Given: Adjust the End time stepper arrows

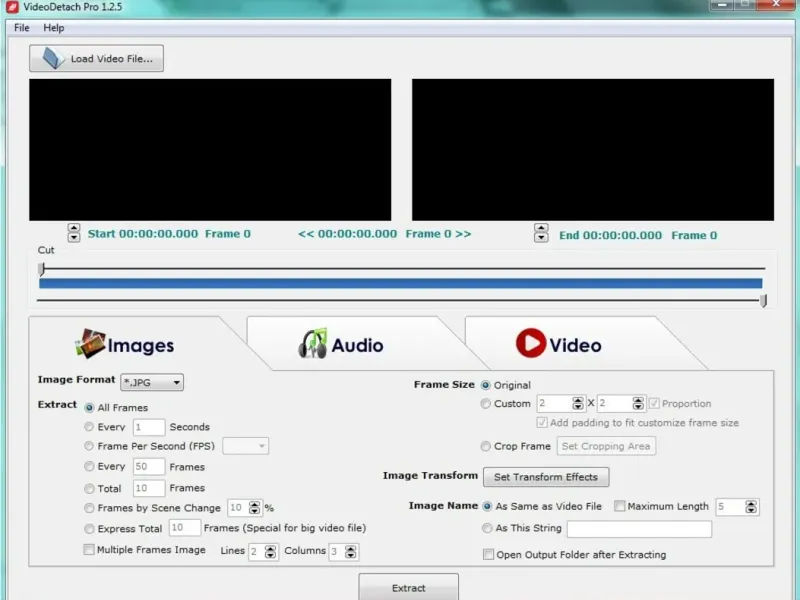Looking at the screenshot, I should point(541,233).
